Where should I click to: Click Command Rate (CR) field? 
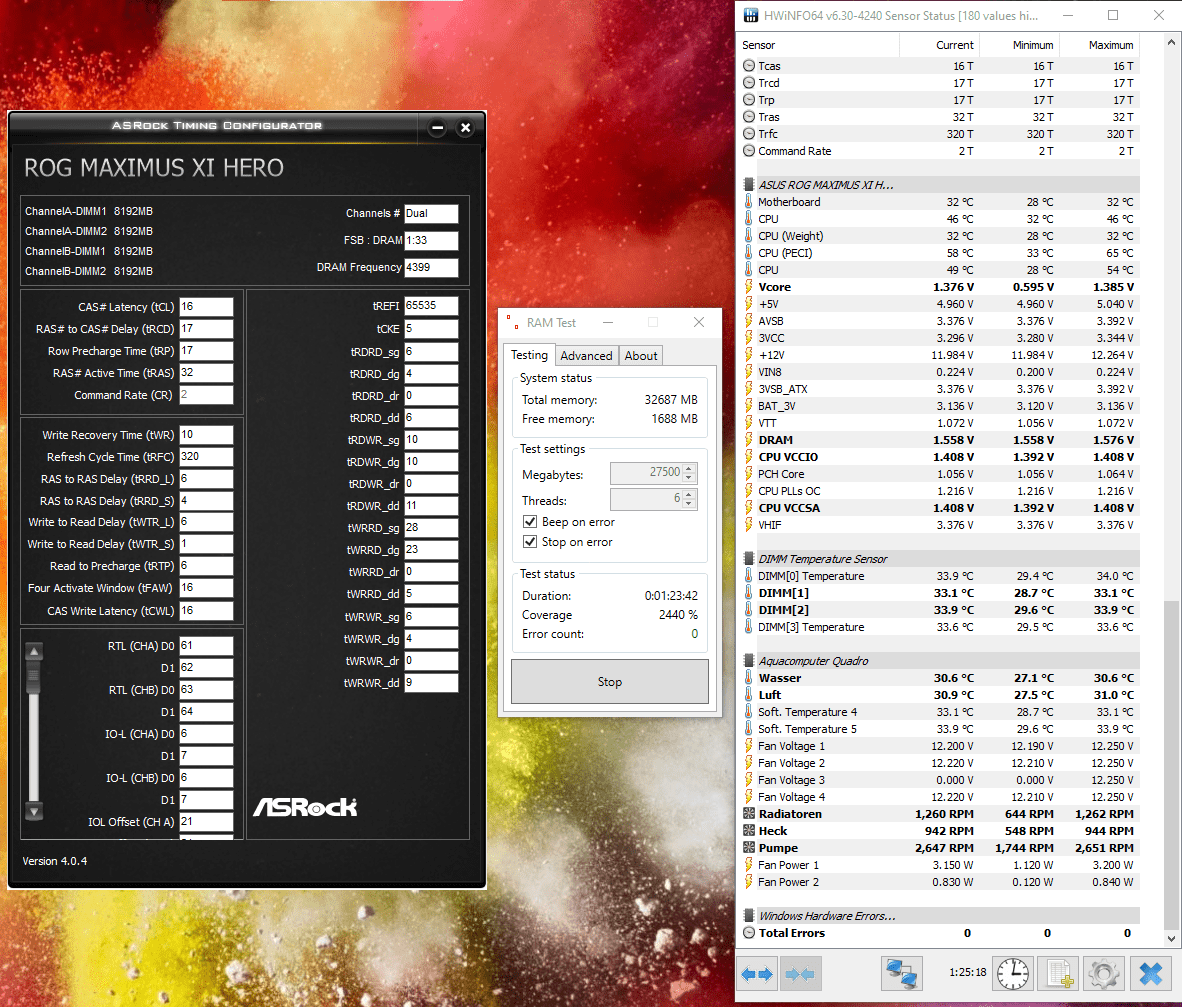206,394
